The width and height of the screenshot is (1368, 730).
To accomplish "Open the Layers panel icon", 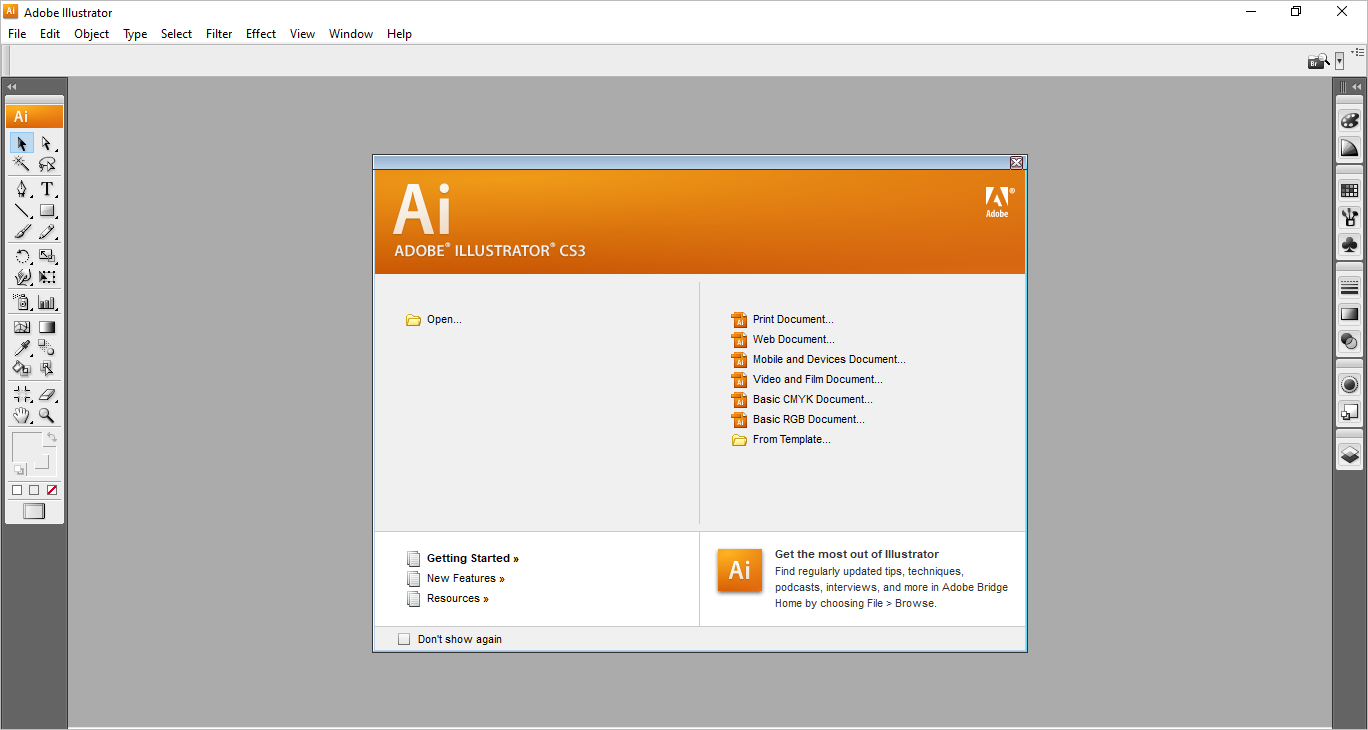I will pyautogui.click(x=1349, y=453).
